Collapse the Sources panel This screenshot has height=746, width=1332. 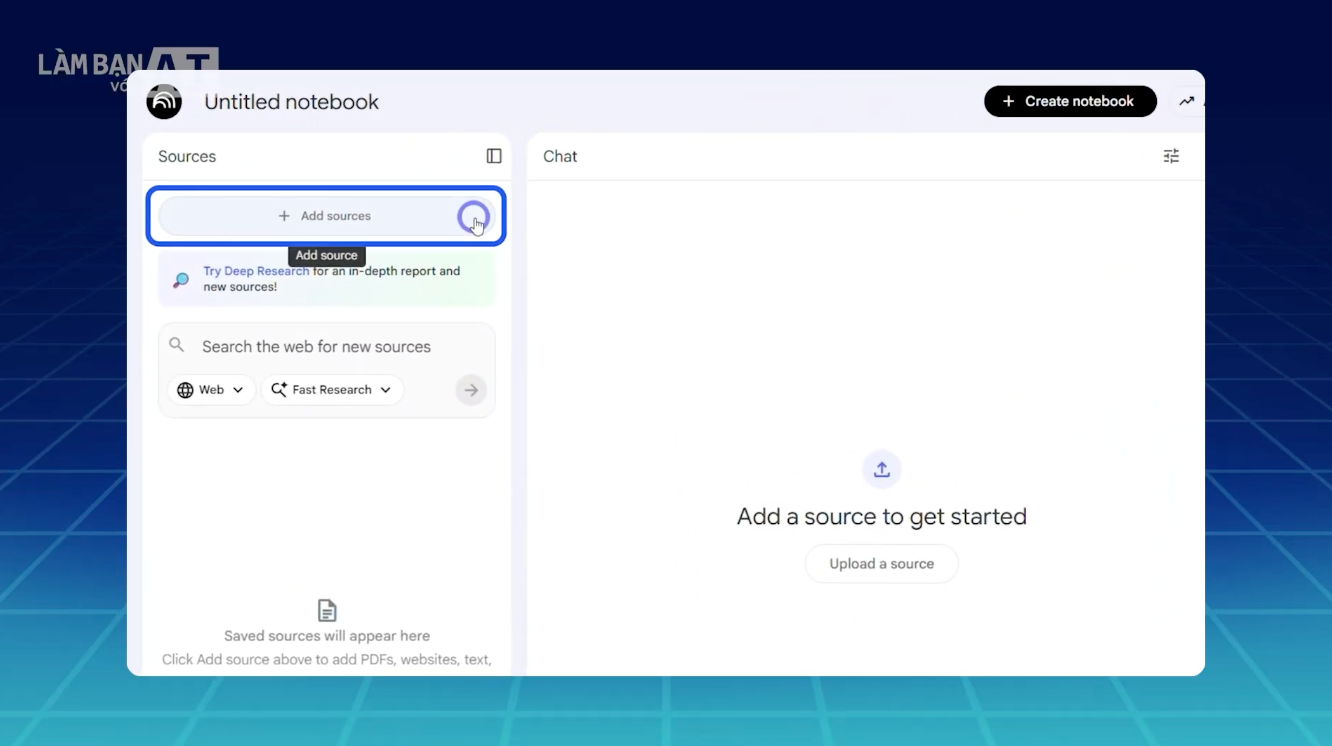click(x=494, y=156)
